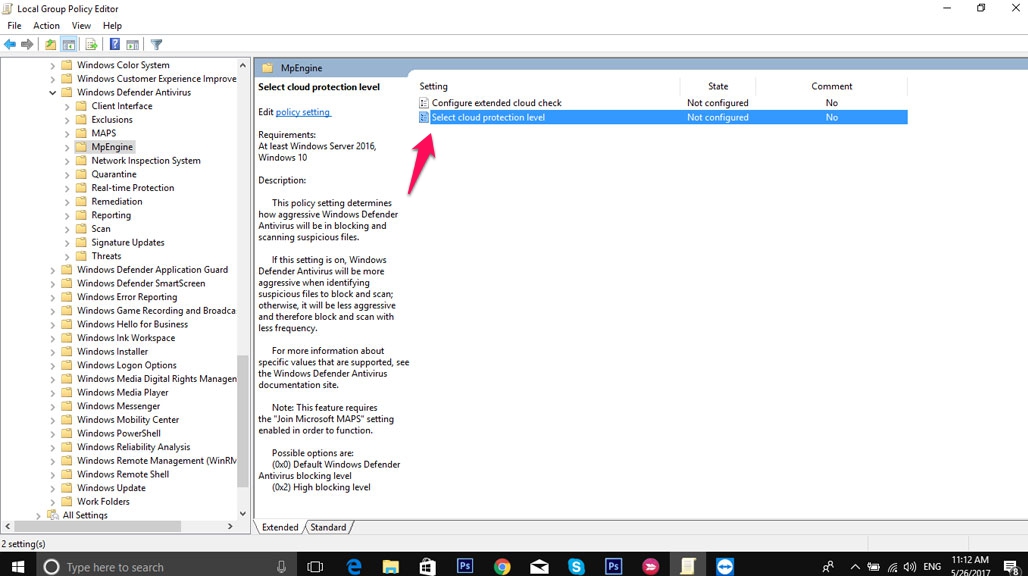Open the Action menu
This screenshot has width=1028, height=576.
(x=47, y=26)
